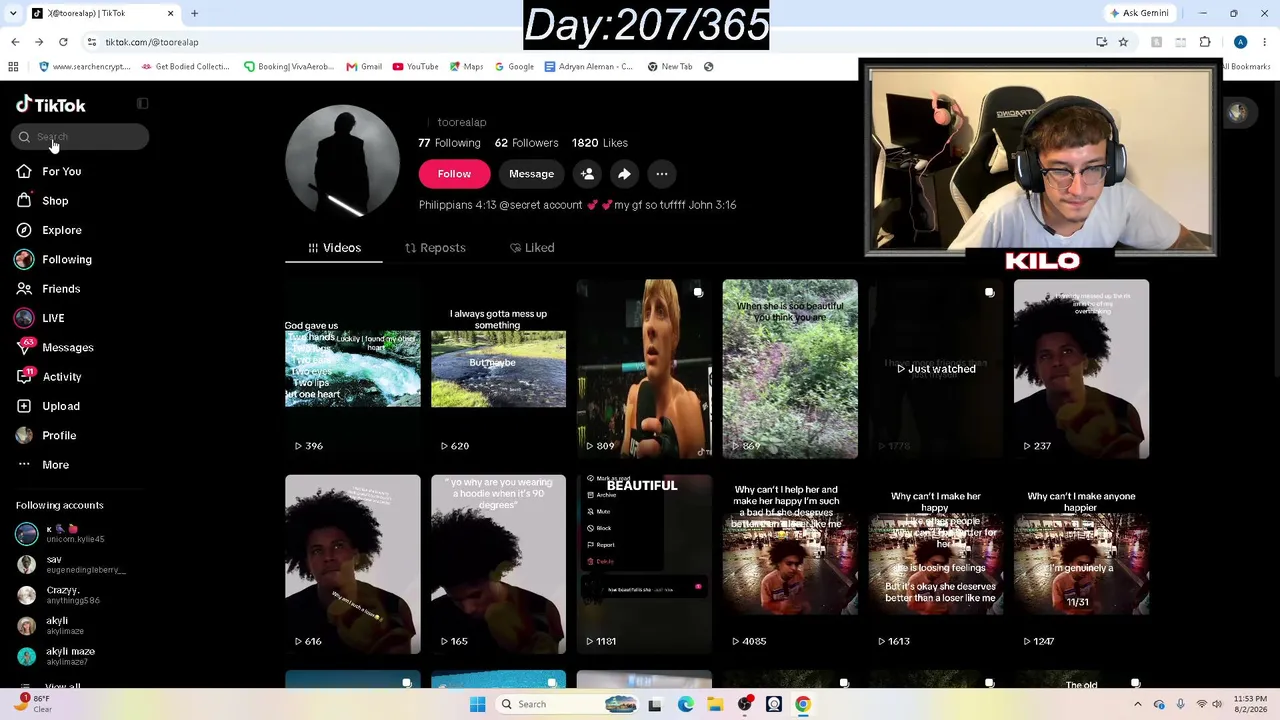Follow the toorealap account
Image resolution: width=1280 pixels, height=720 pixels.
tap(454, 174)
